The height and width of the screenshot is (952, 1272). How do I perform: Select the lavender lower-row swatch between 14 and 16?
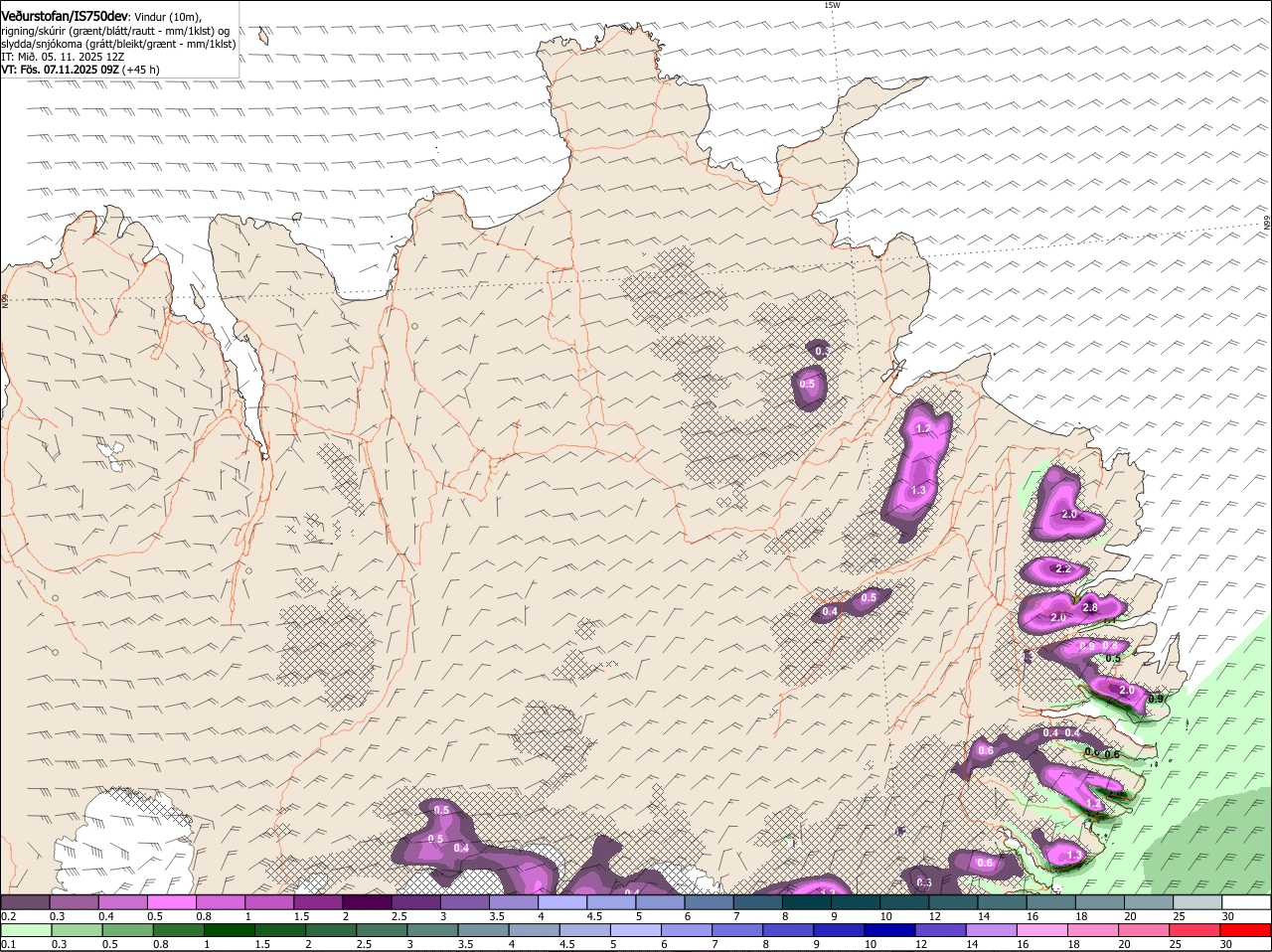pos(992,931)
